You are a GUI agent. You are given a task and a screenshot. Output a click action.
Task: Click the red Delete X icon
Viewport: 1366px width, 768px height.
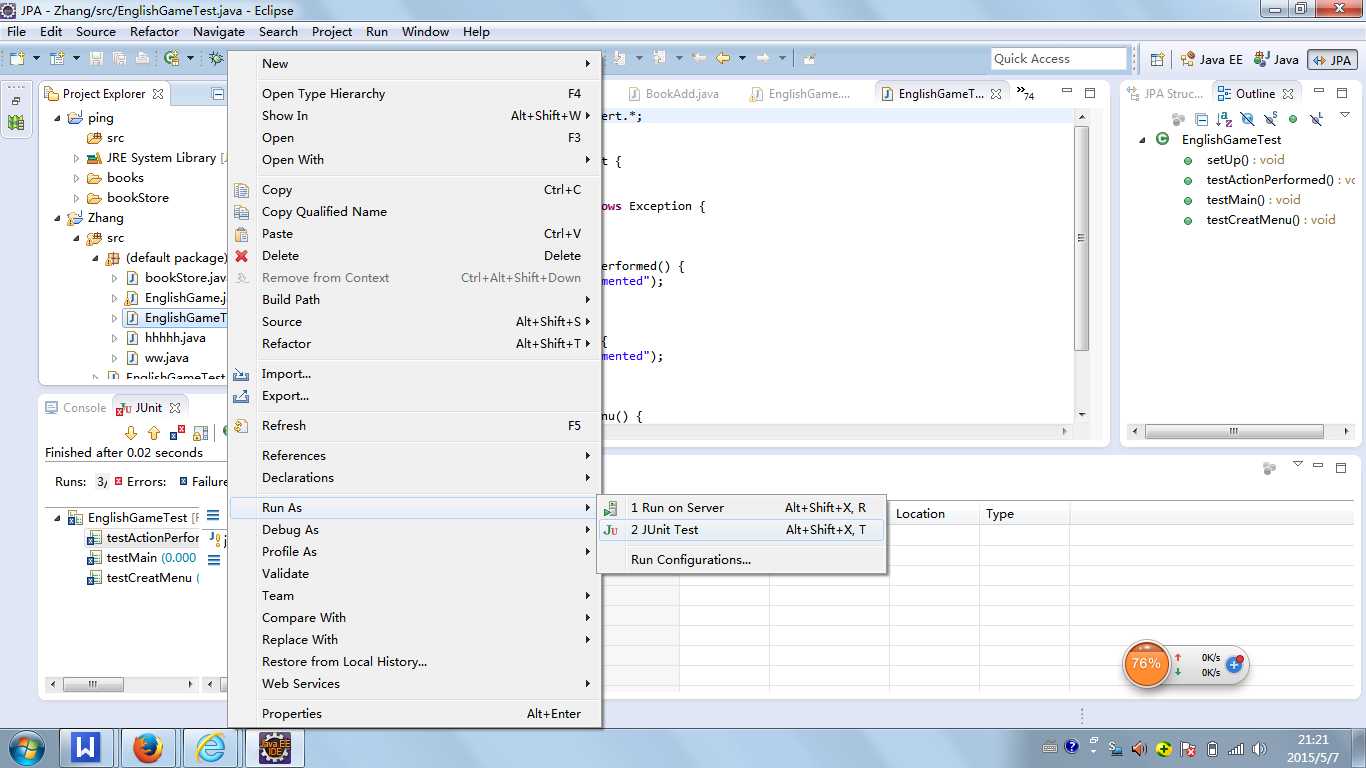[x=241, y=256]
